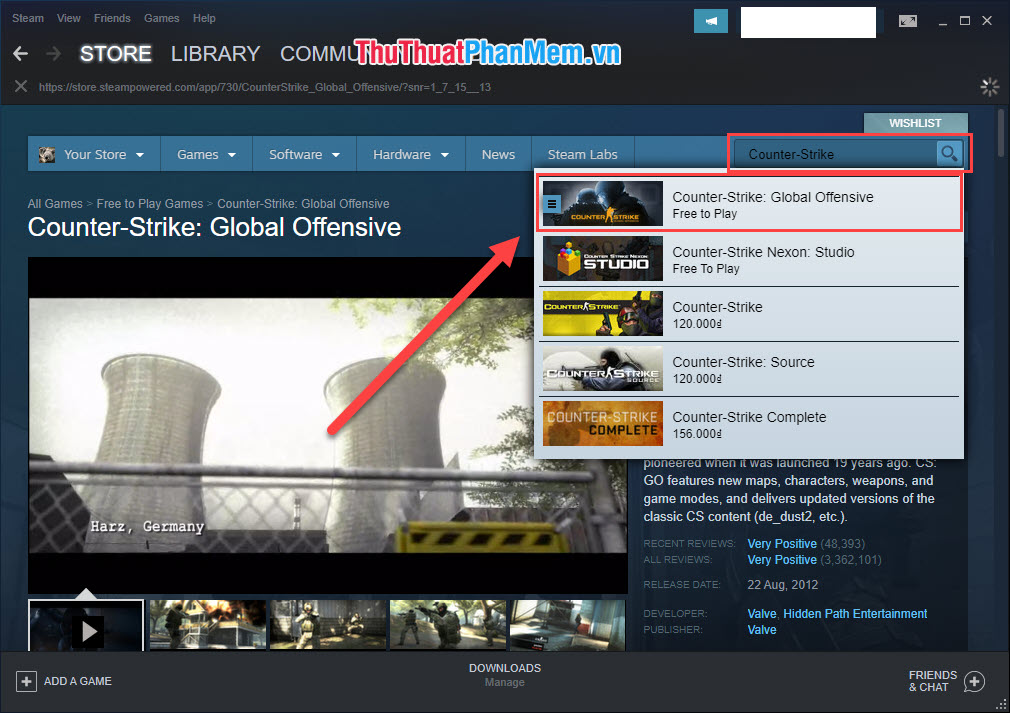
Task: Click the back navigation arrow
Action: click(x=20, y=53)
